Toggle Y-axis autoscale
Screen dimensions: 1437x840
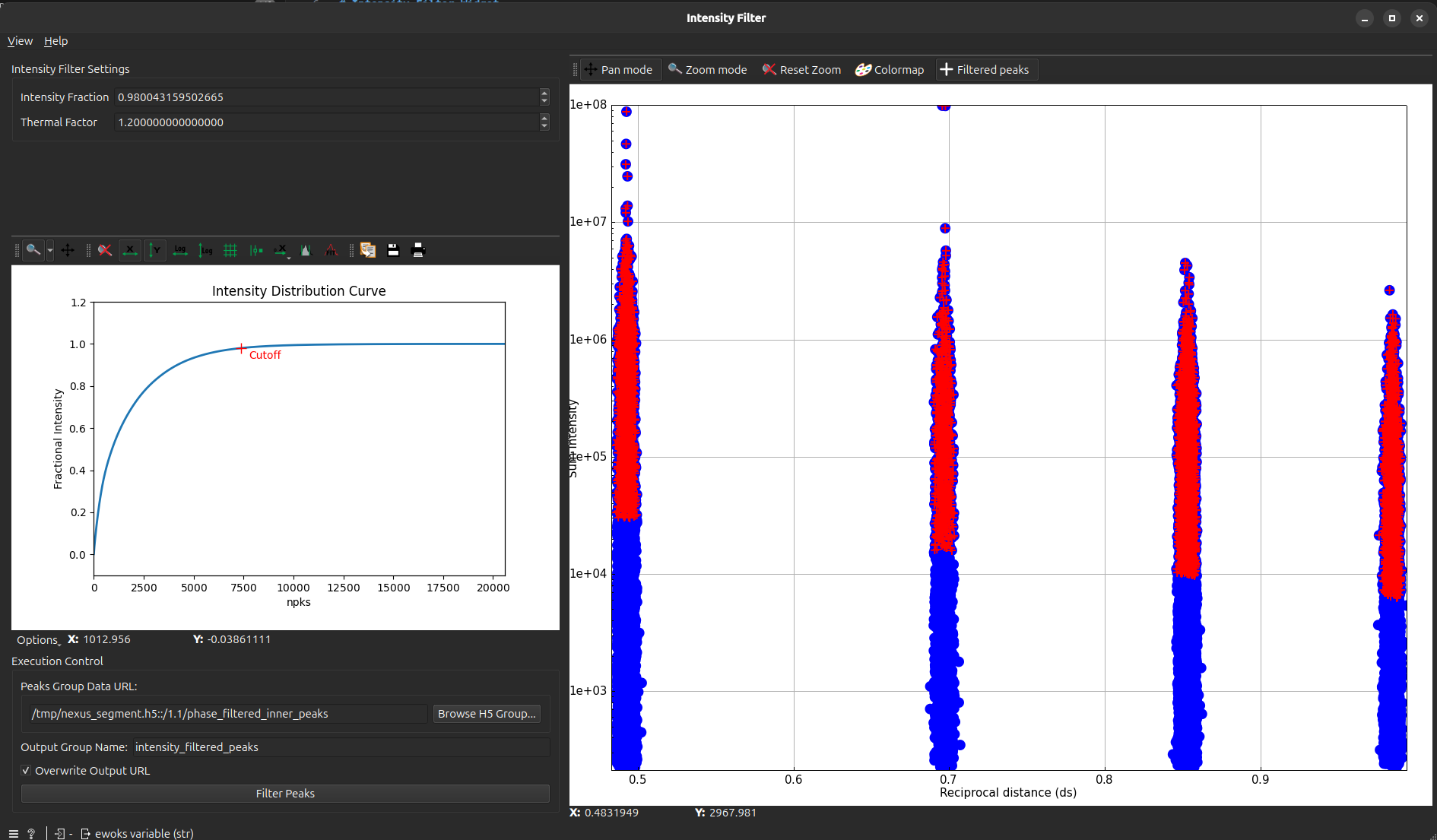155,250
